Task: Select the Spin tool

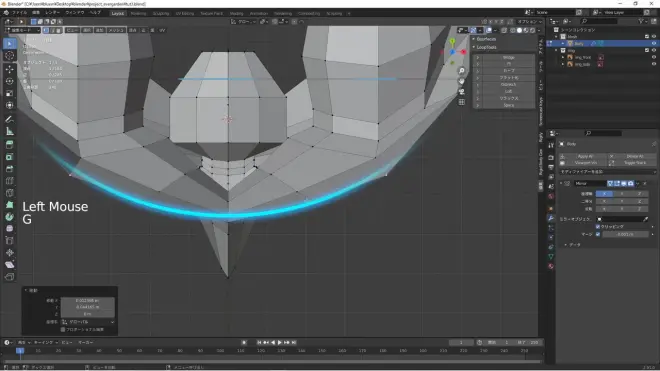Action: tap(10, 217)
